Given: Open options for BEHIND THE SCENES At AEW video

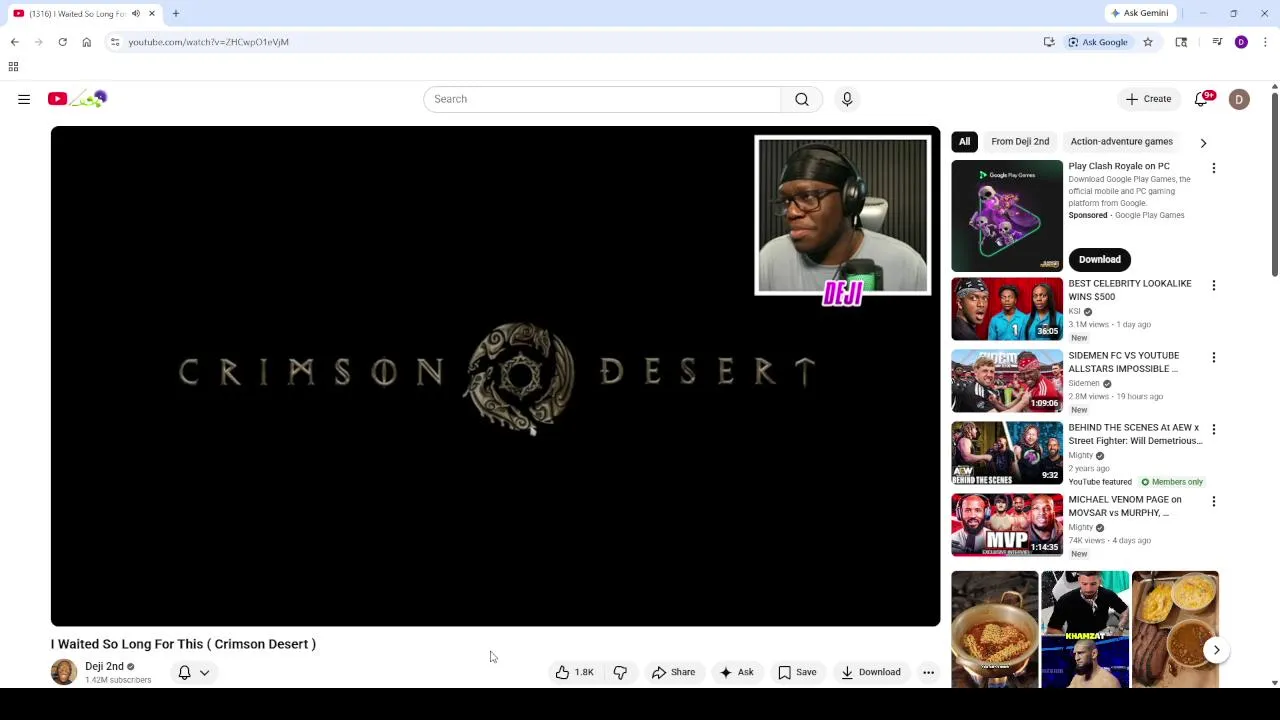Looking at the screenshot, I should tap(1214, 429).
